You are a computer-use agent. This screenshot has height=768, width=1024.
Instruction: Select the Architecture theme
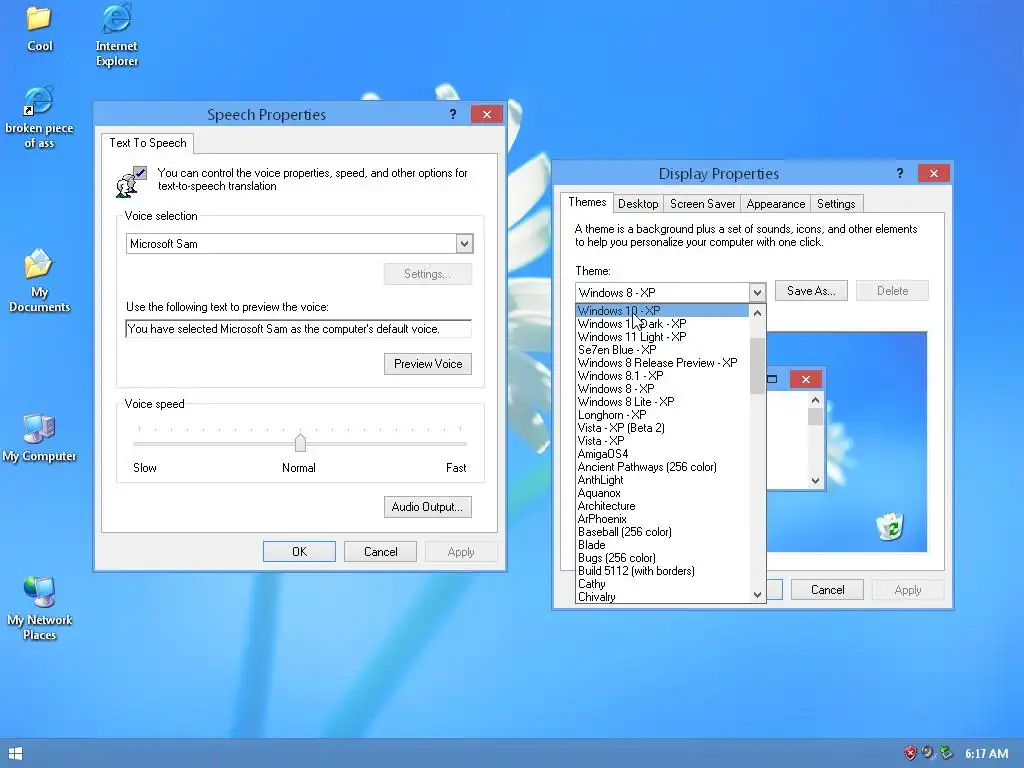point(662,506)
